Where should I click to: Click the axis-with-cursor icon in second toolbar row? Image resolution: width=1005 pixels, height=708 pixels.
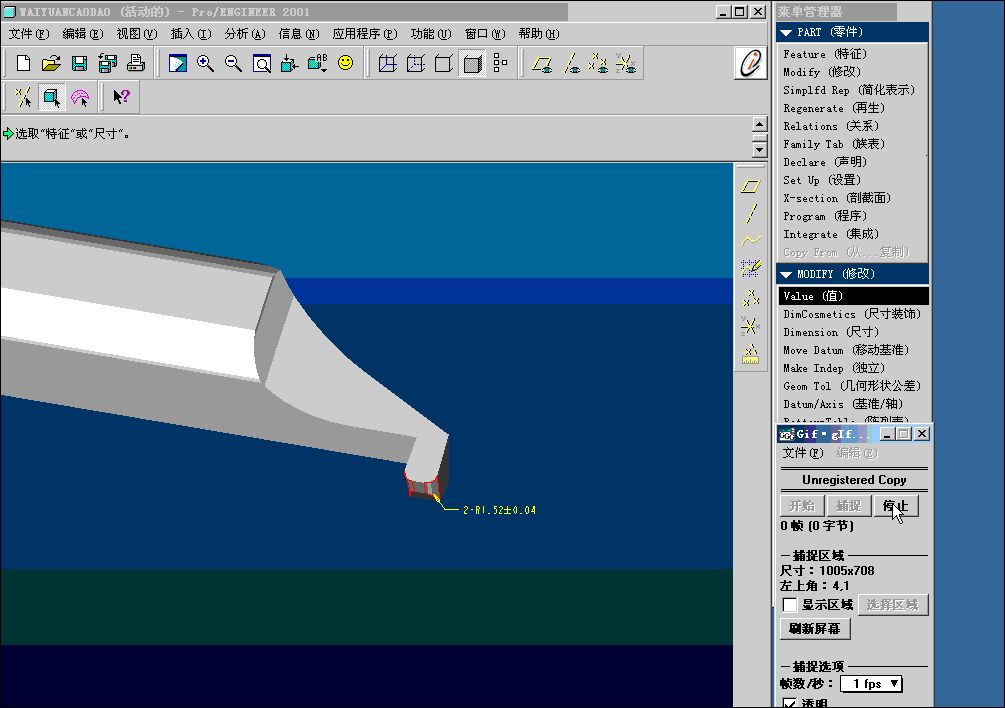(x=23, y=97)
